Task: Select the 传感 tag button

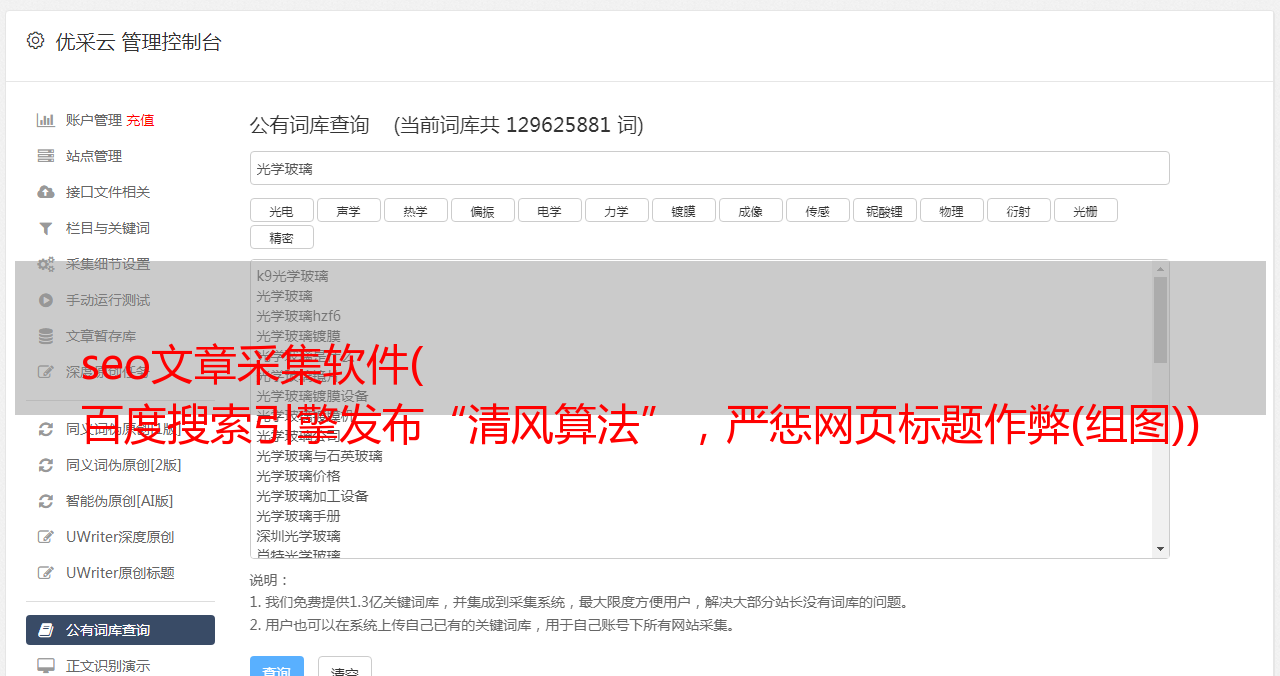Action: coord(817,210)
